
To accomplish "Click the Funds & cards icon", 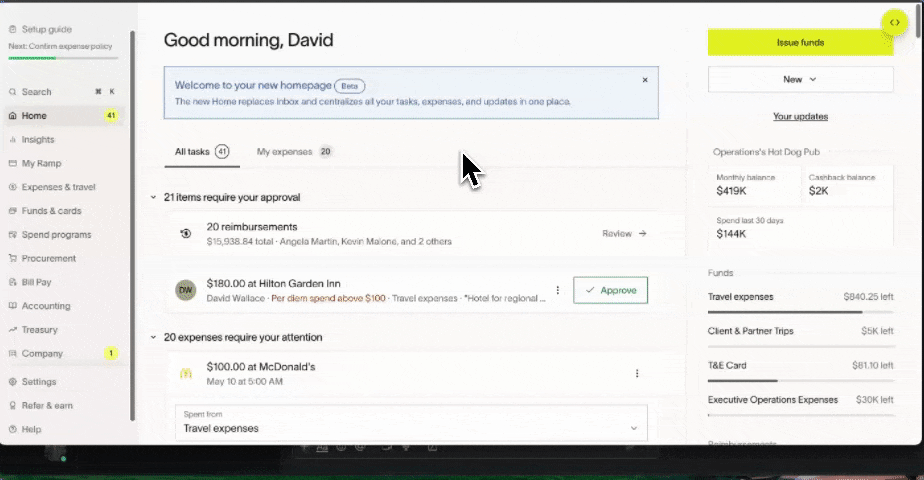I will coord(13,211).
